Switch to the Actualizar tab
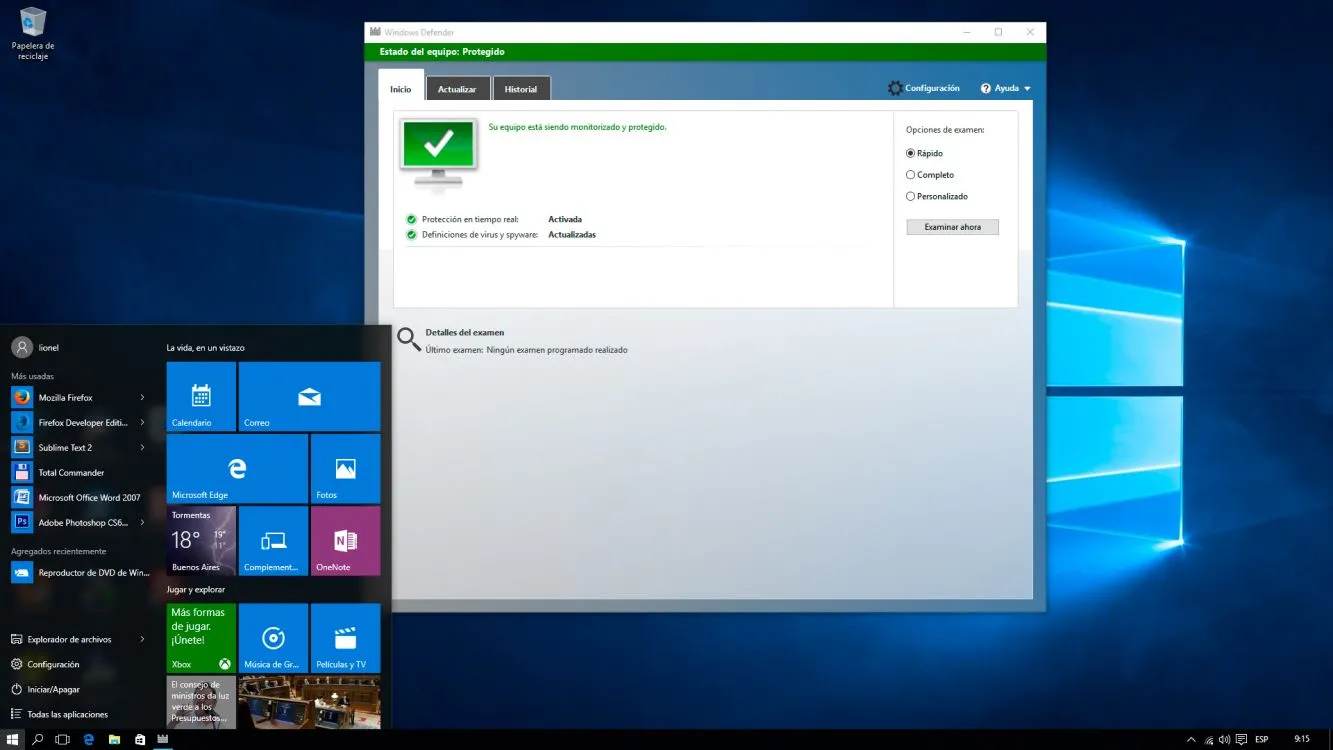Screen dimensions: 1333x750 [x=457, y=89]
